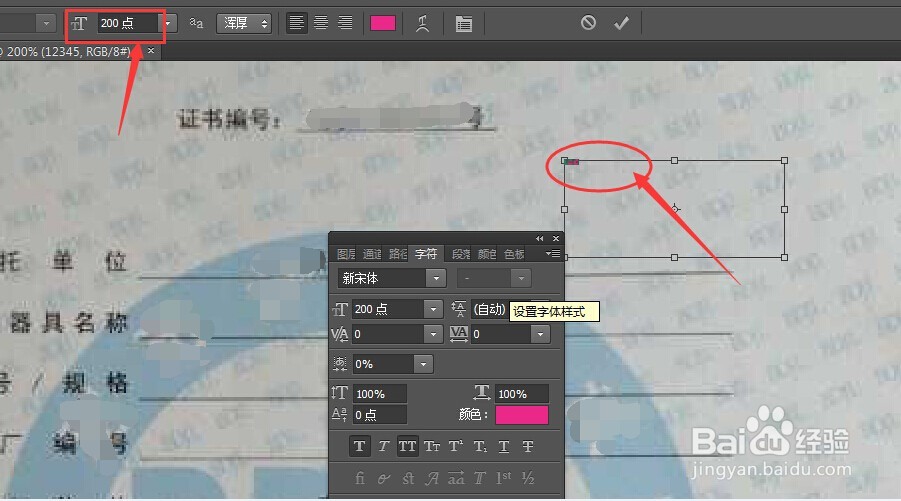Switch to the 色板 panel tab
The height and width of the screenshot is (501, 901).
coord(514,254)
